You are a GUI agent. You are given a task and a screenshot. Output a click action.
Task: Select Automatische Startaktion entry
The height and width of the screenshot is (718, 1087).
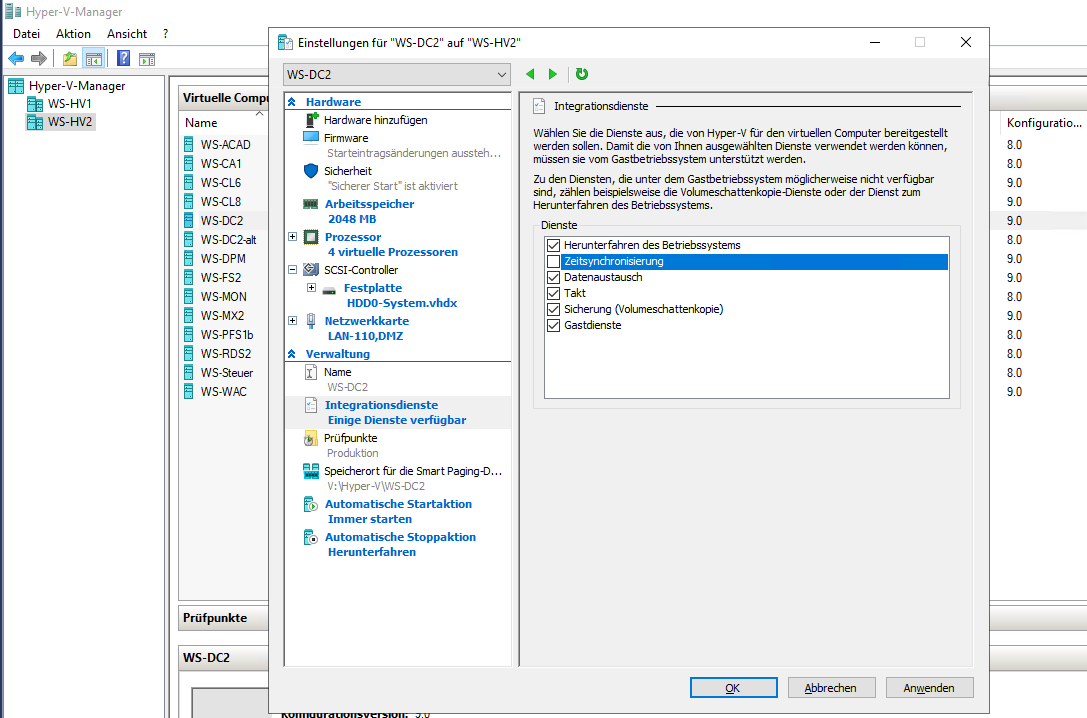click(x=398, y=504)
